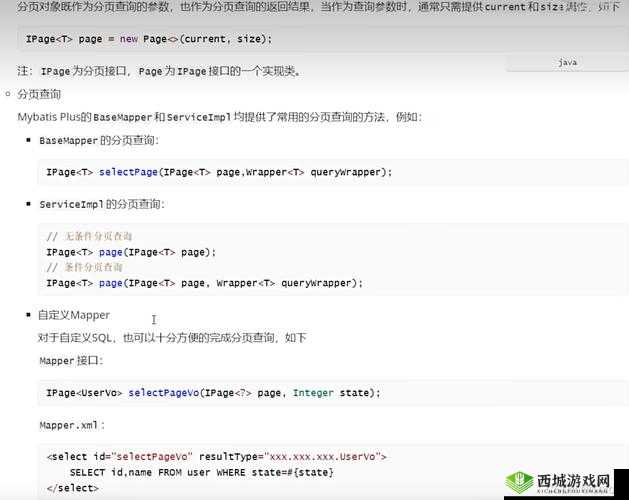Click the selectPageVo method name
This screenshot has width=629, height=500.
(164, 393)
